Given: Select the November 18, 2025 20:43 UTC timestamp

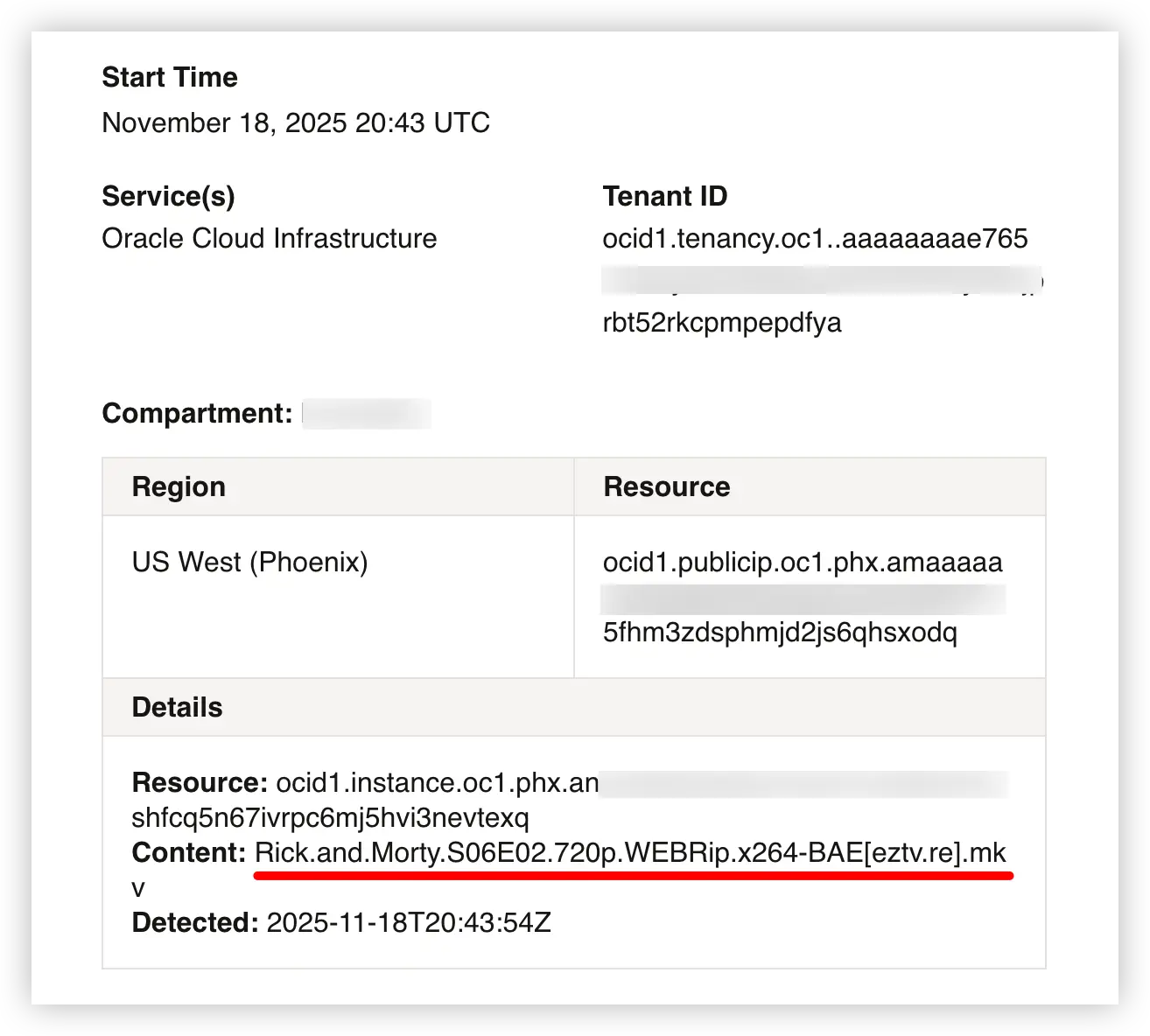Looking at the screenshot, I should pos(295,122).
